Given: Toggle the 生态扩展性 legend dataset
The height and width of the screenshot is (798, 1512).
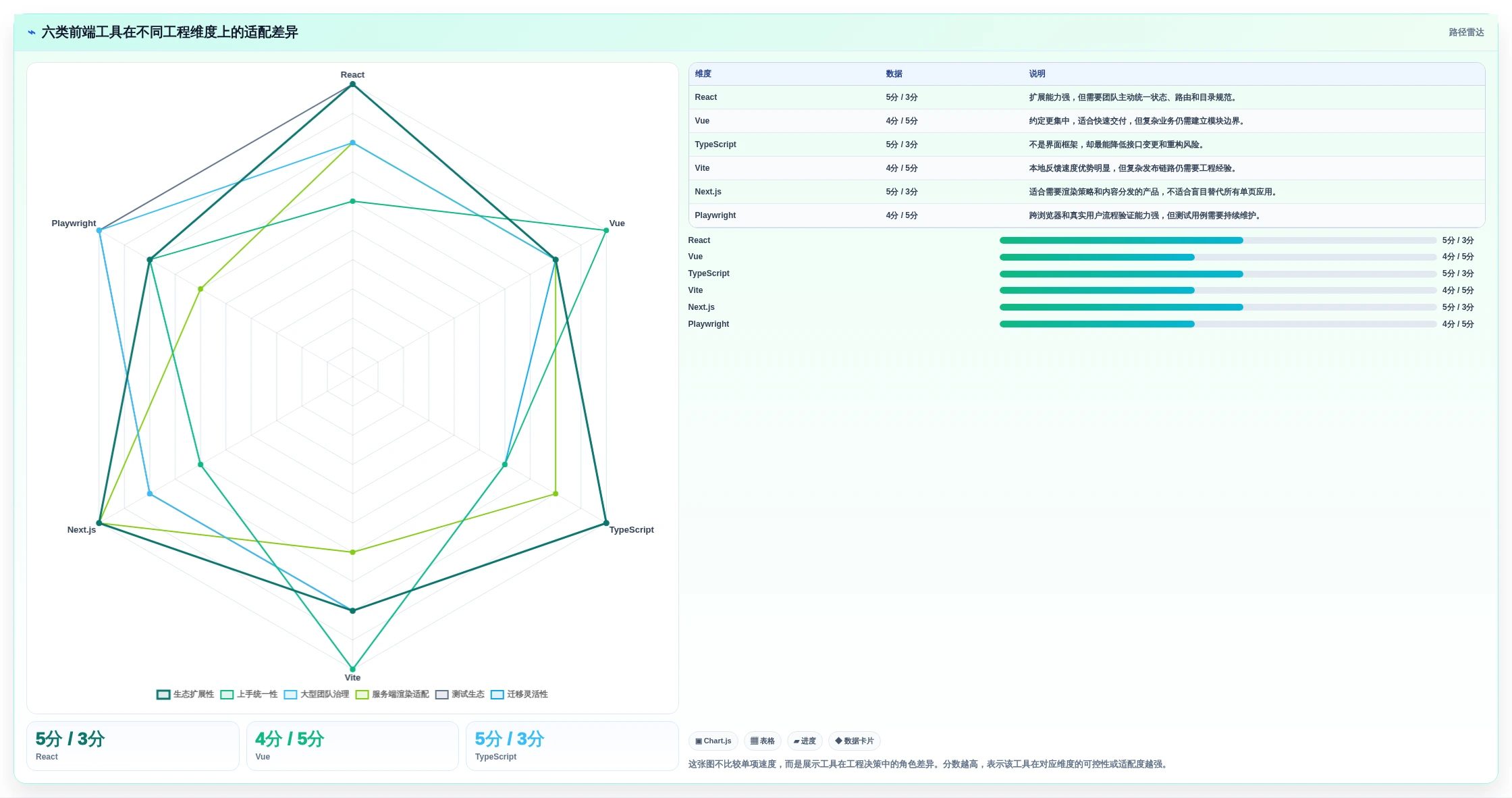Looking at the screenshot, I should click(185, 694).
